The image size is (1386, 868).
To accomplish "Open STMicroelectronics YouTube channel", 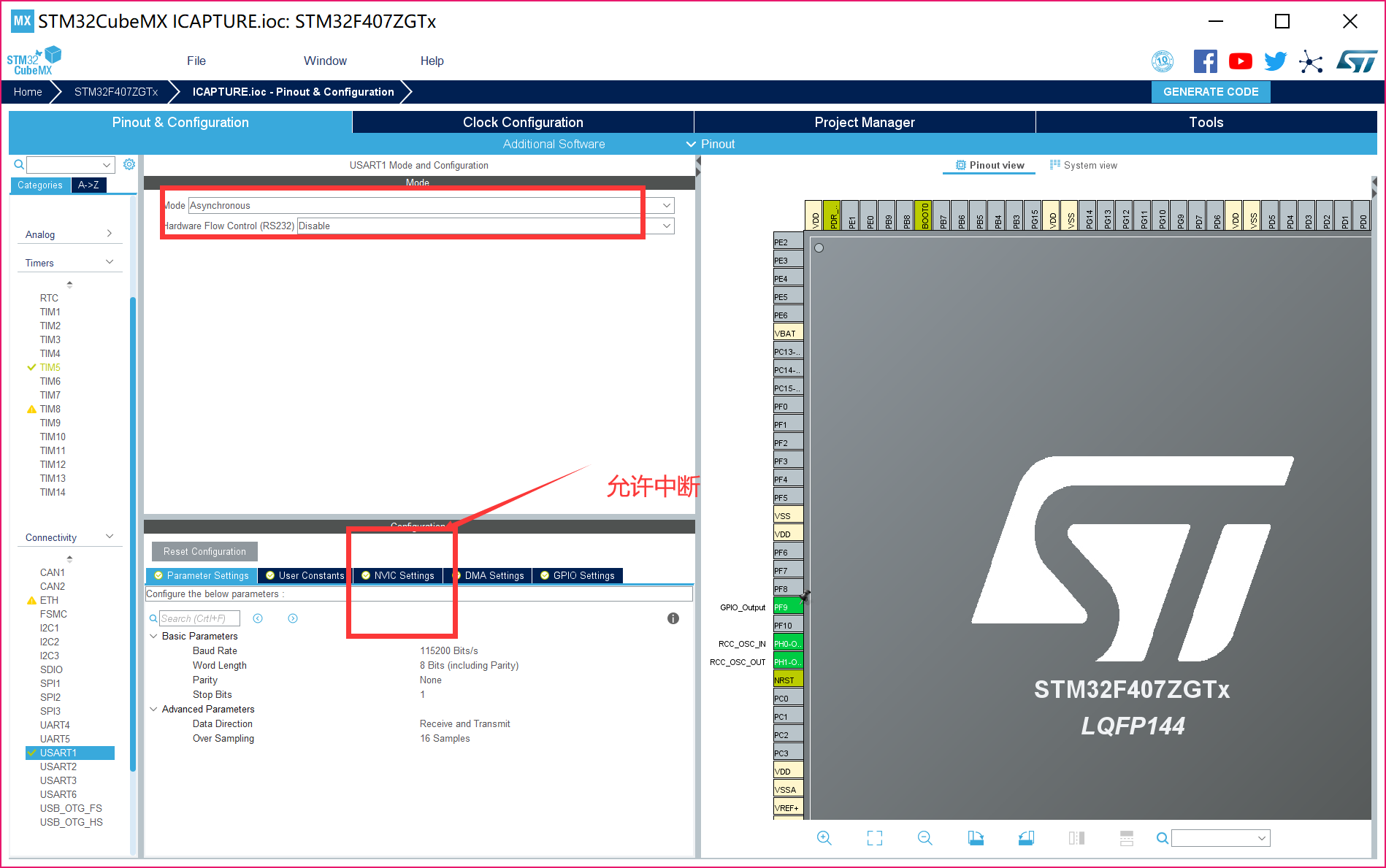I will 1240,61.
